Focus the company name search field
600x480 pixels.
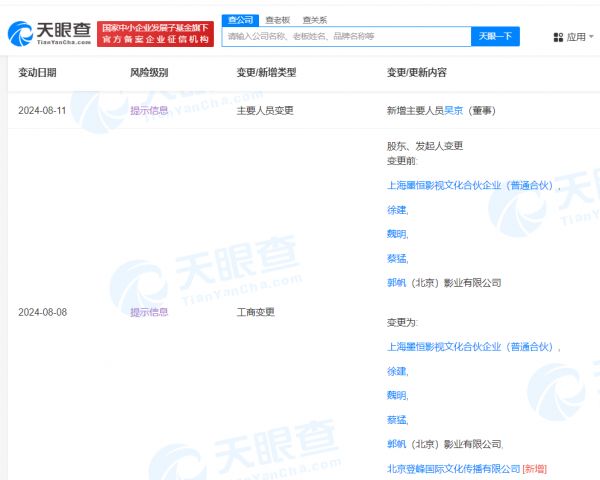point(346,36)
